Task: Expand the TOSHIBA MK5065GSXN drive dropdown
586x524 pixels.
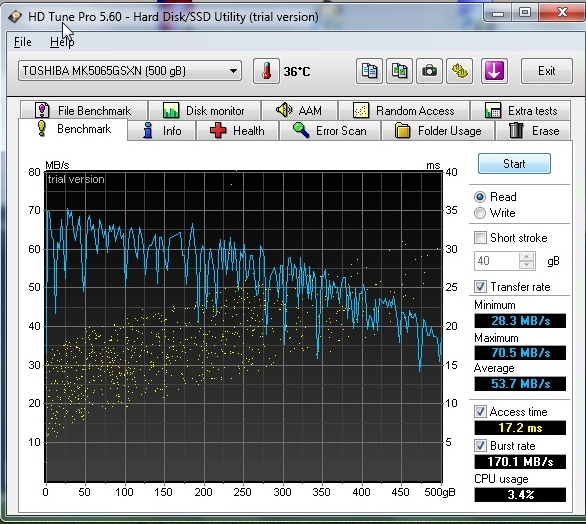Action: click(x=130, y=71)
